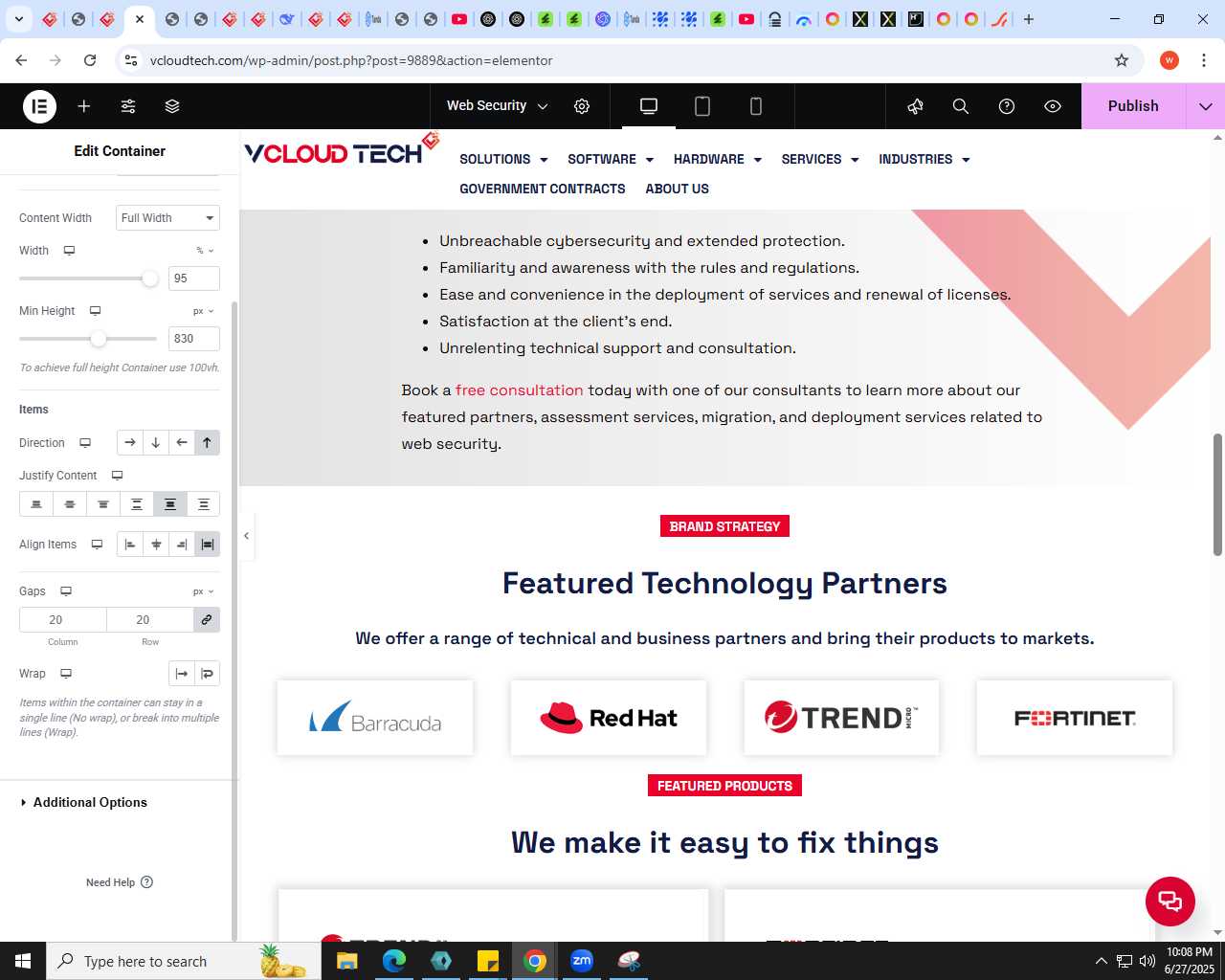
Task: Select Justify Content space evenly option
Action: [204, 504]
